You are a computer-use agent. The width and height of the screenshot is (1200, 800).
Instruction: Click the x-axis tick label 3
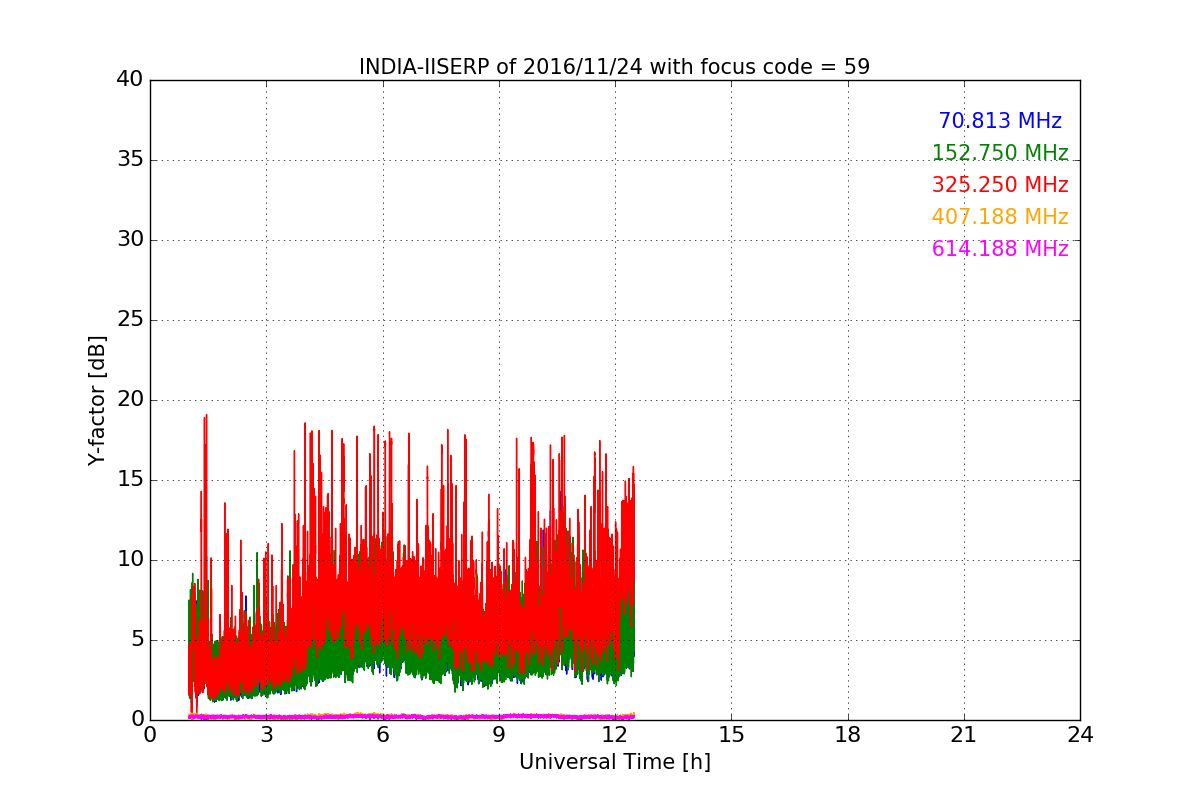[266, 735]
